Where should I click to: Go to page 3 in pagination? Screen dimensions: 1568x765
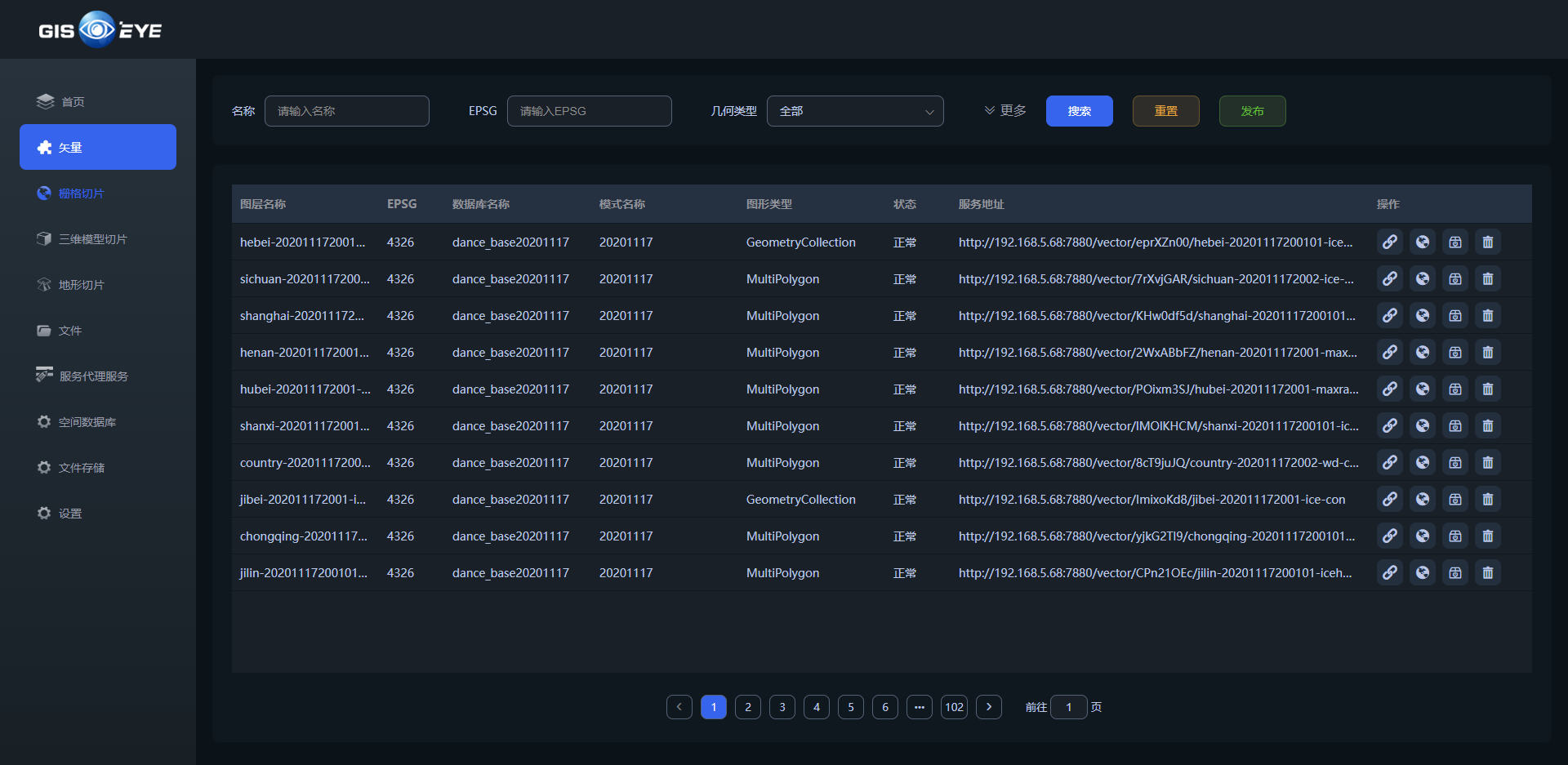(x=782, y=707)
